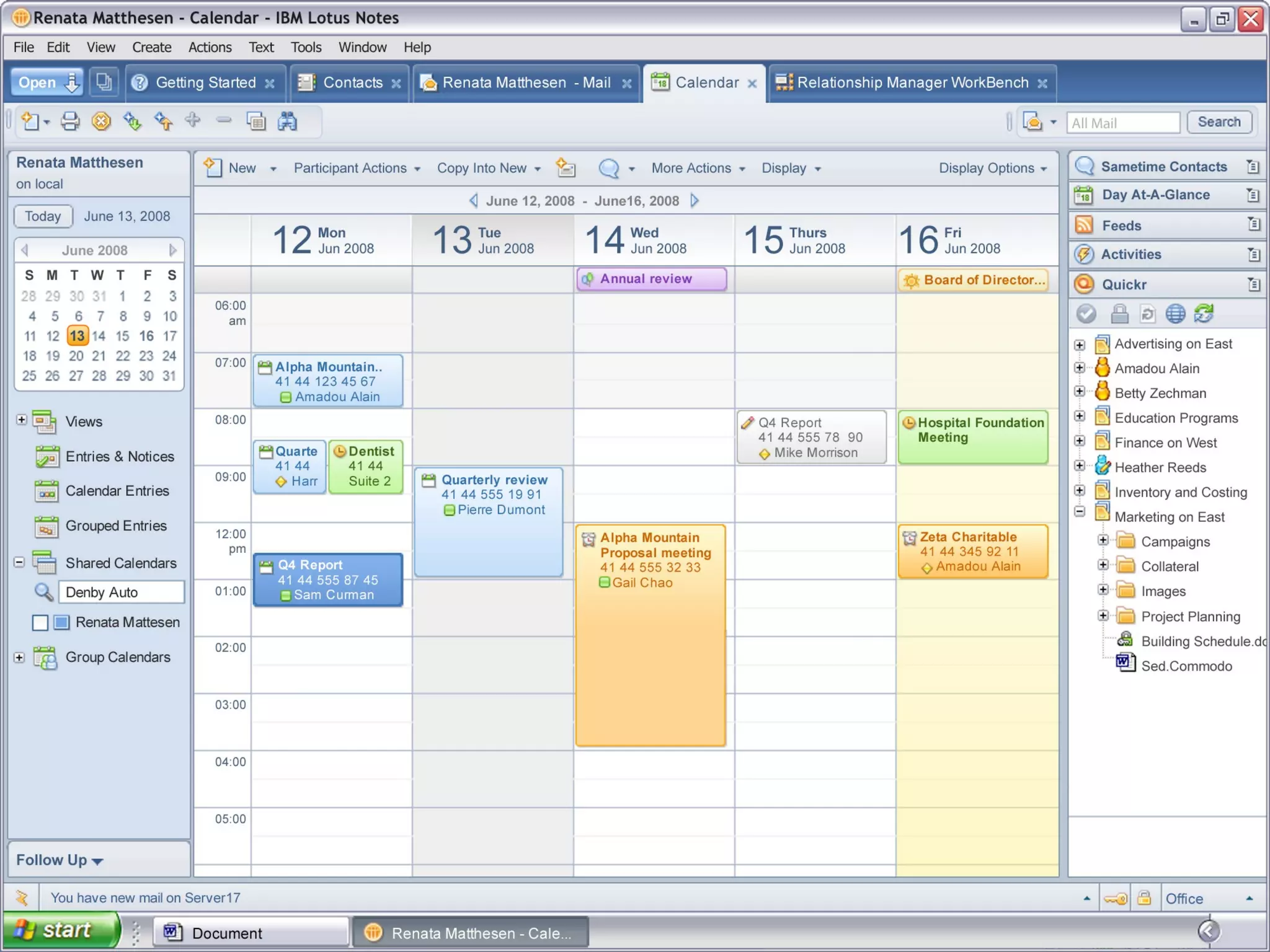Open the More Actions dropdown

[698, 168]
